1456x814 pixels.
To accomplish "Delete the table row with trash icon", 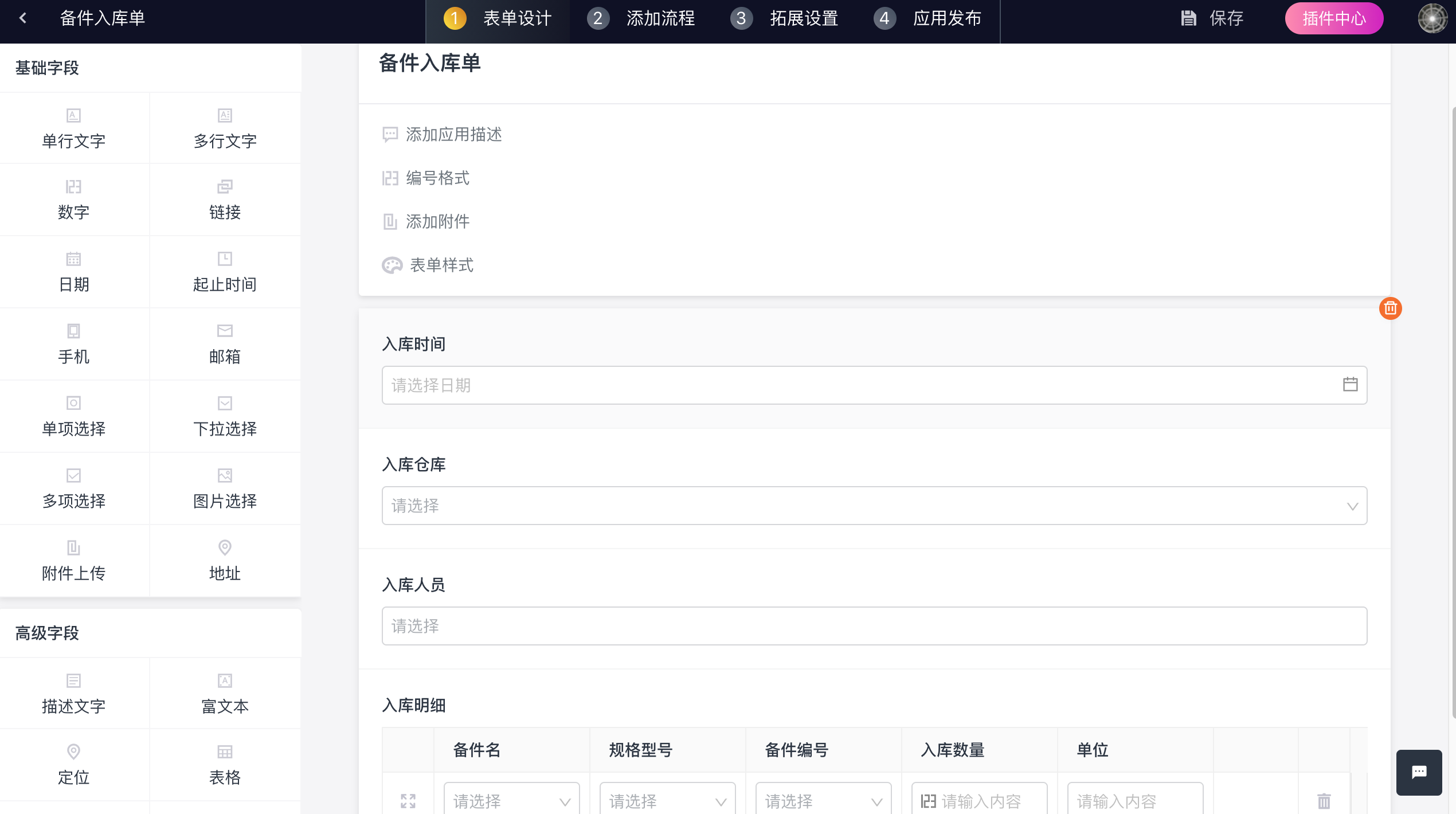I will click(1324, 800).
